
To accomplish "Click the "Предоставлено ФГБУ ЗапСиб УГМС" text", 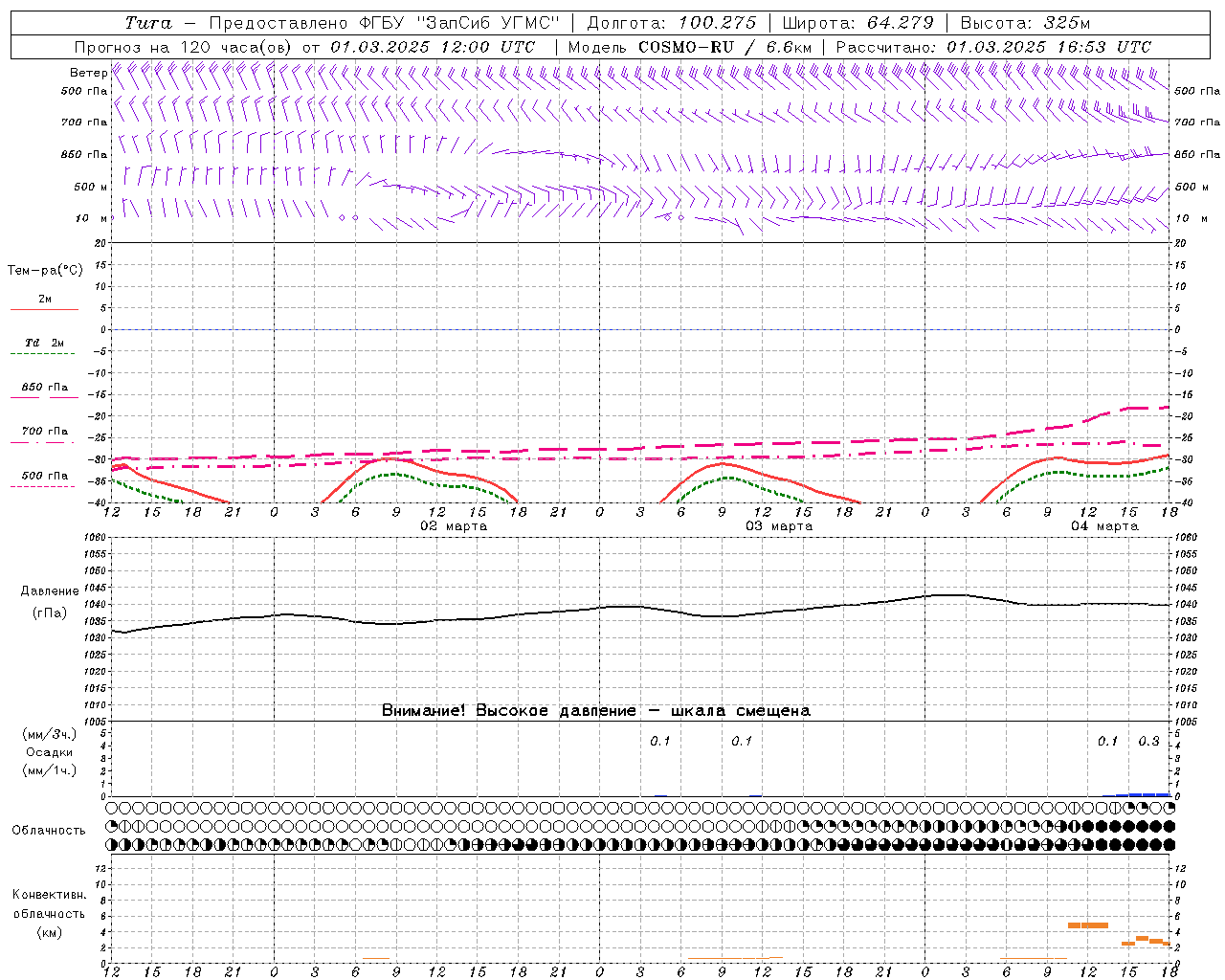I will [x=383, y=23].
